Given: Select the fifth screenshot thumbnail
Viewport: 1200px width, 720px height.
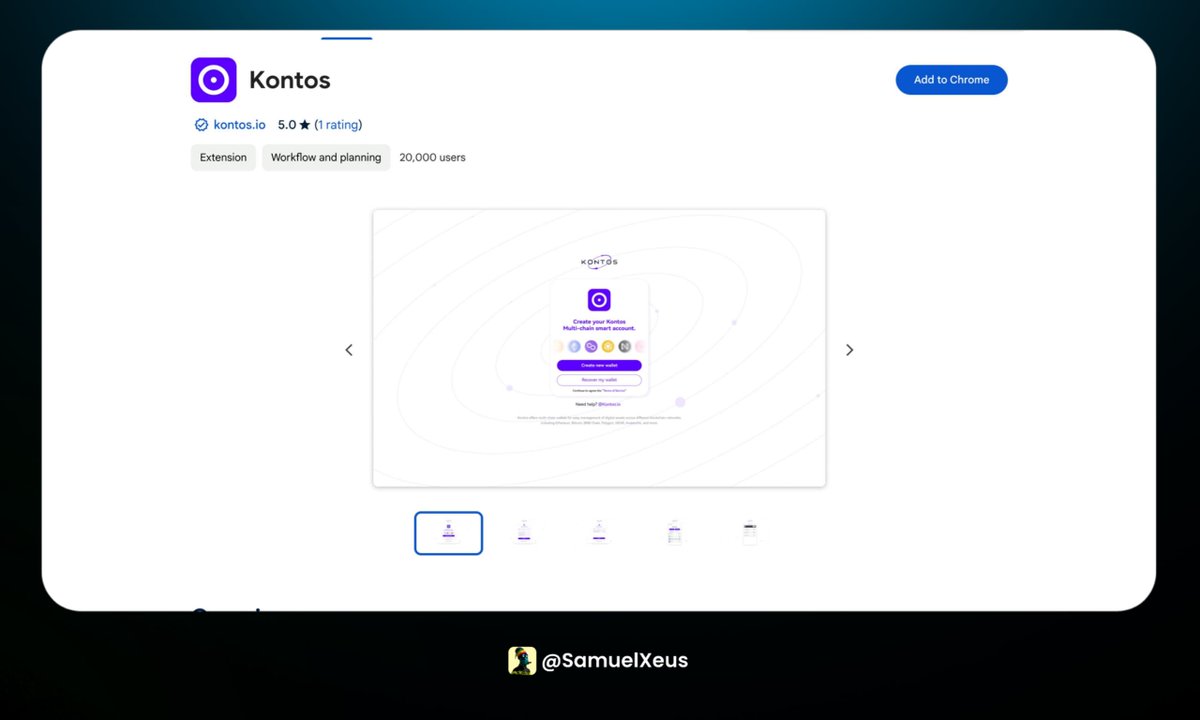Looking at the screenshot, I should [750, 533].
